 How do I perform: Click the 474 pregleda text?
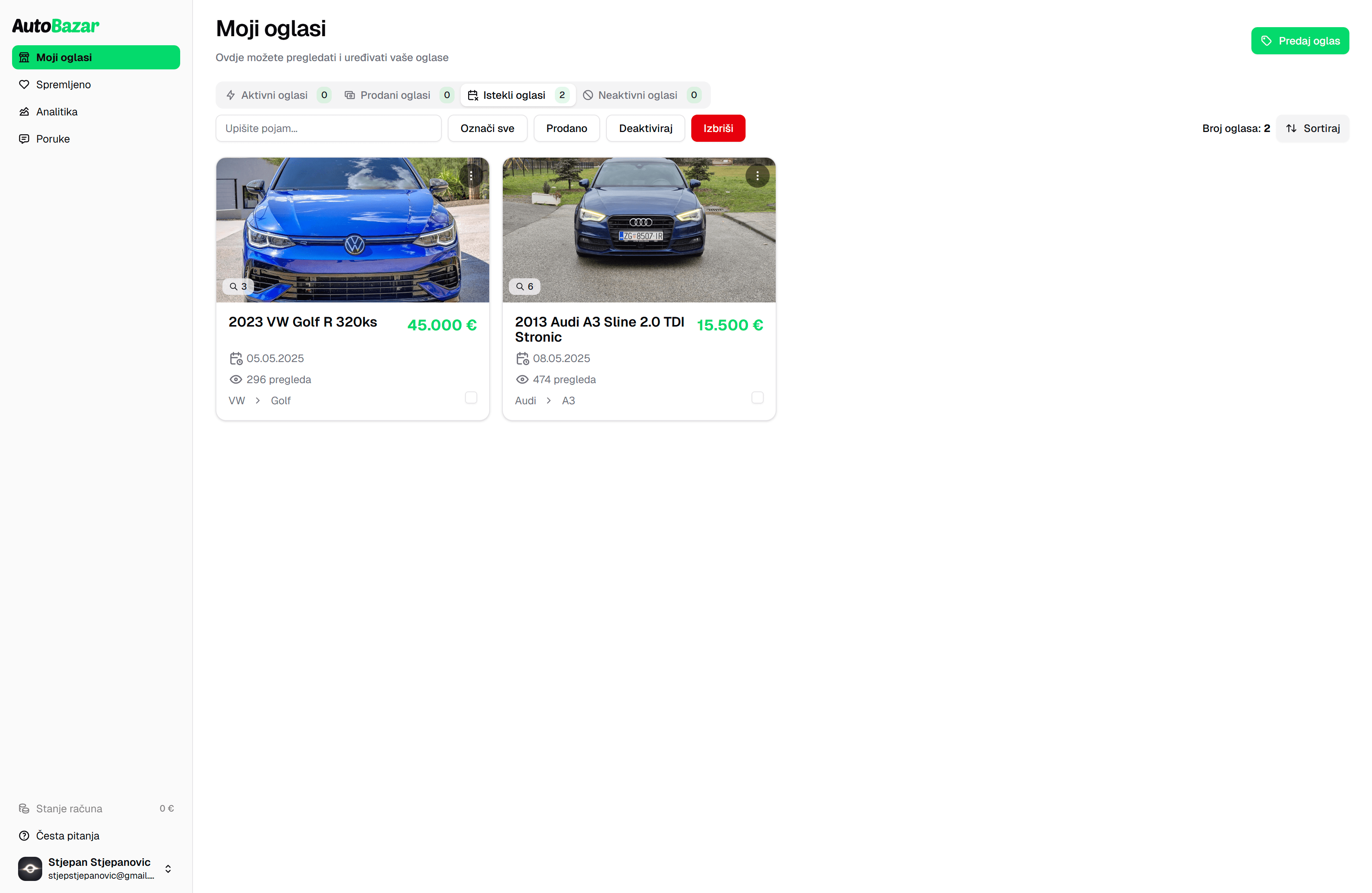pos(564,380)
